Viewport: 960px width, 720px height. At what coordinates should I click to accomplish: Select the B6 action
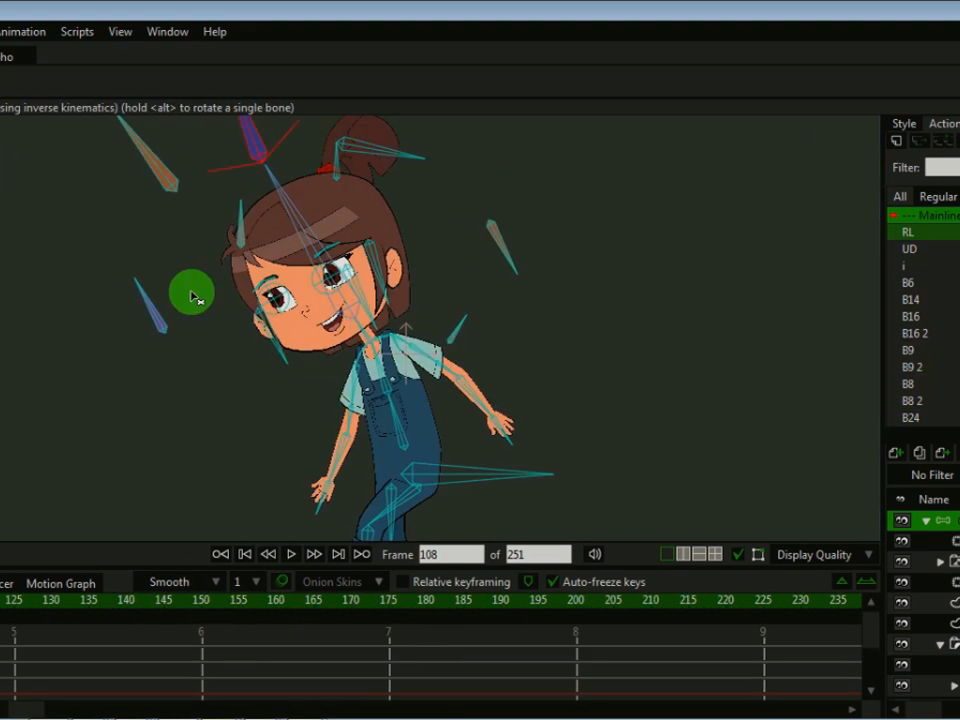[x=923, y=283]
